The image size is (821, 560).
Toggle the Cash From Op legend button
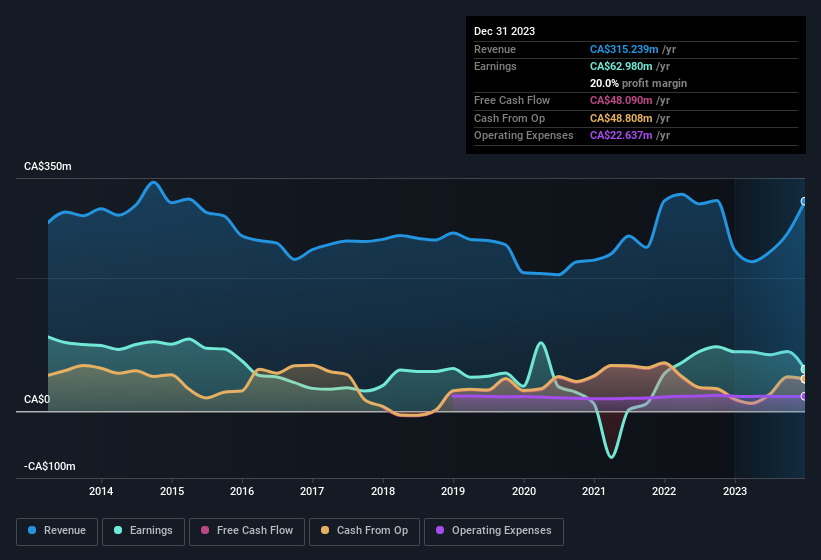coord(364,531)
